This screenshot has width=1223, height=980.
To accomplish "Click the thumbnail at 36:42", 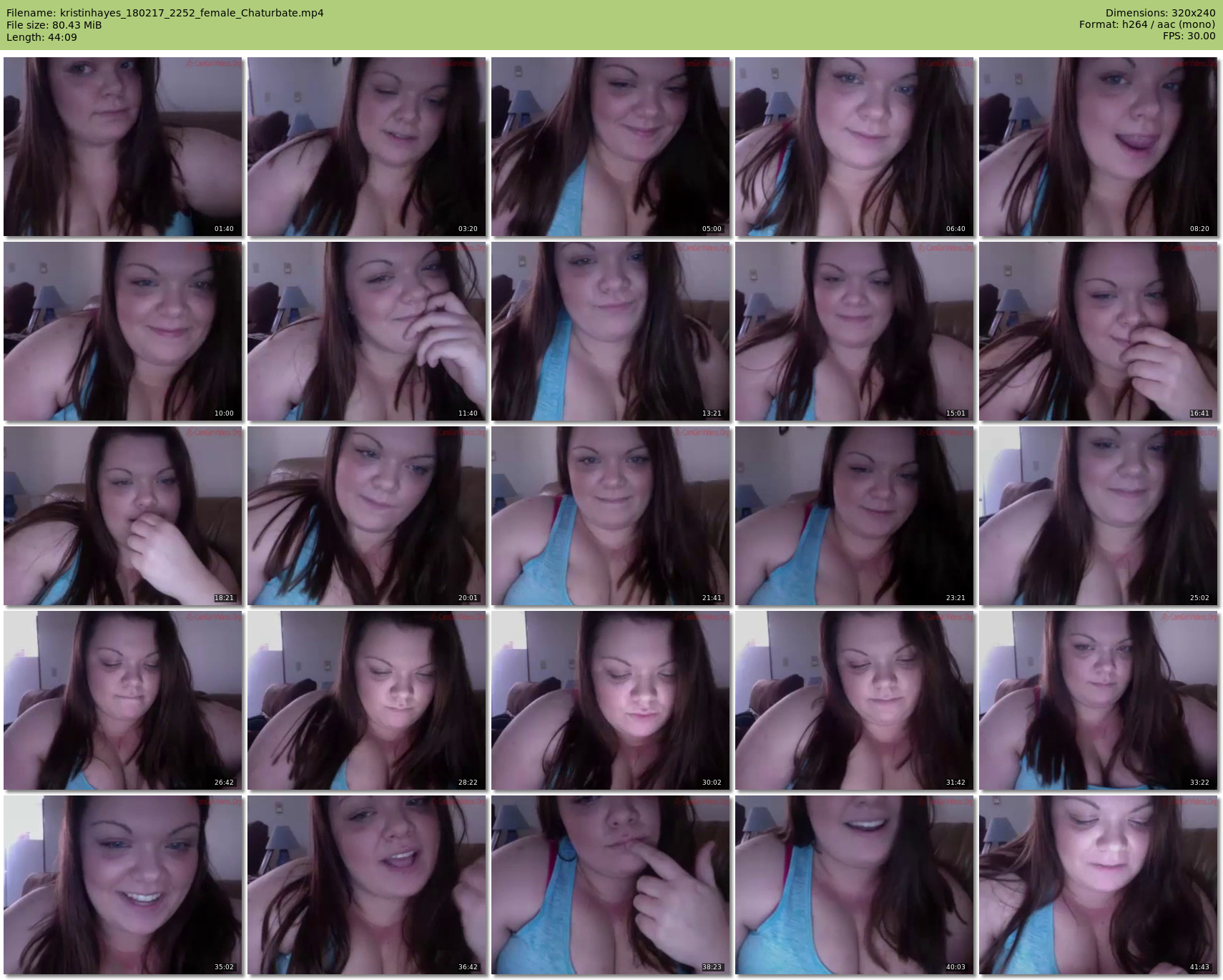I will point(367,885).
